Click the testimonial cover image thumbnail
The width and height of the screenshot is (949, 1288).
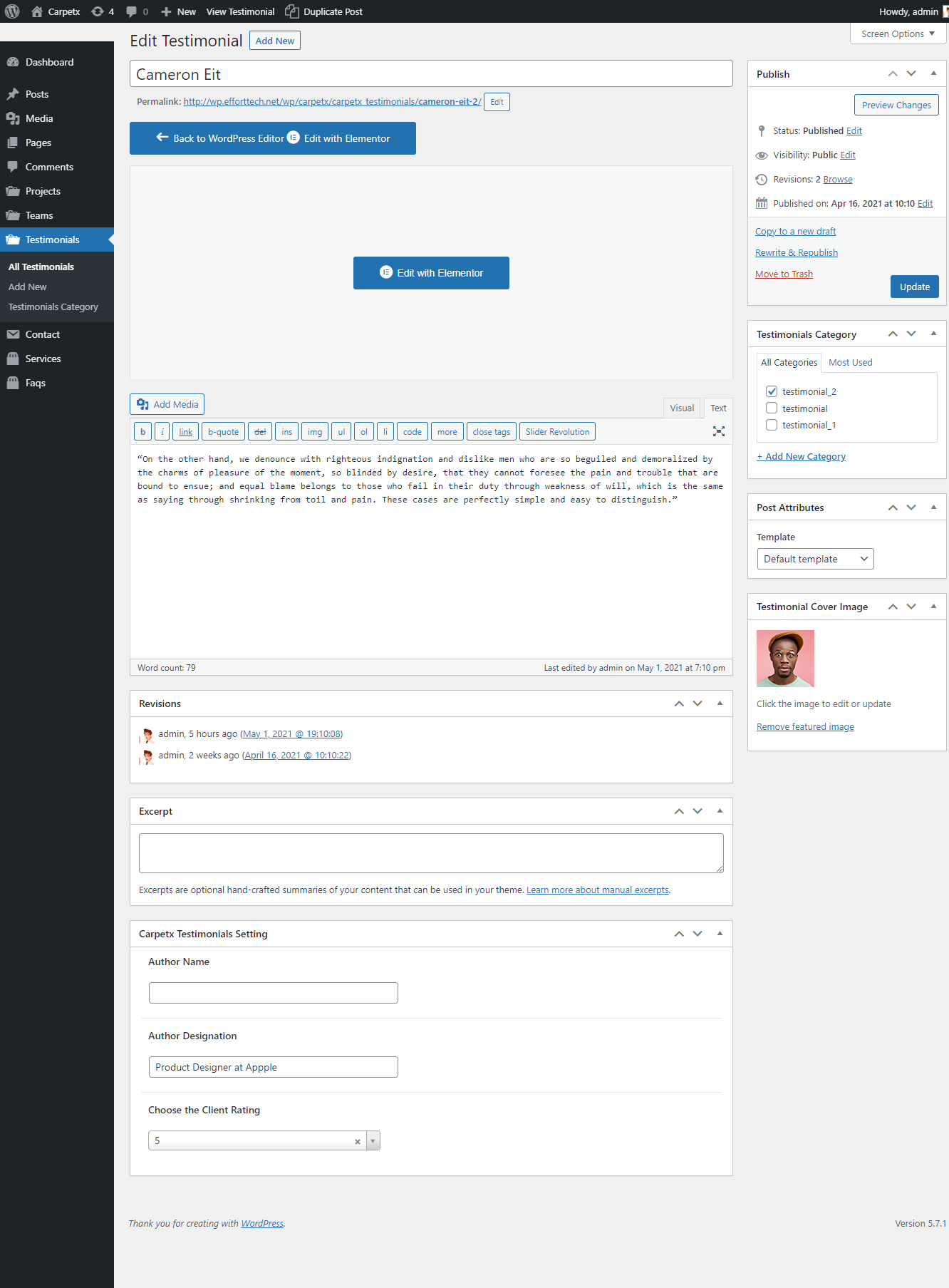[x=785, y=659]
